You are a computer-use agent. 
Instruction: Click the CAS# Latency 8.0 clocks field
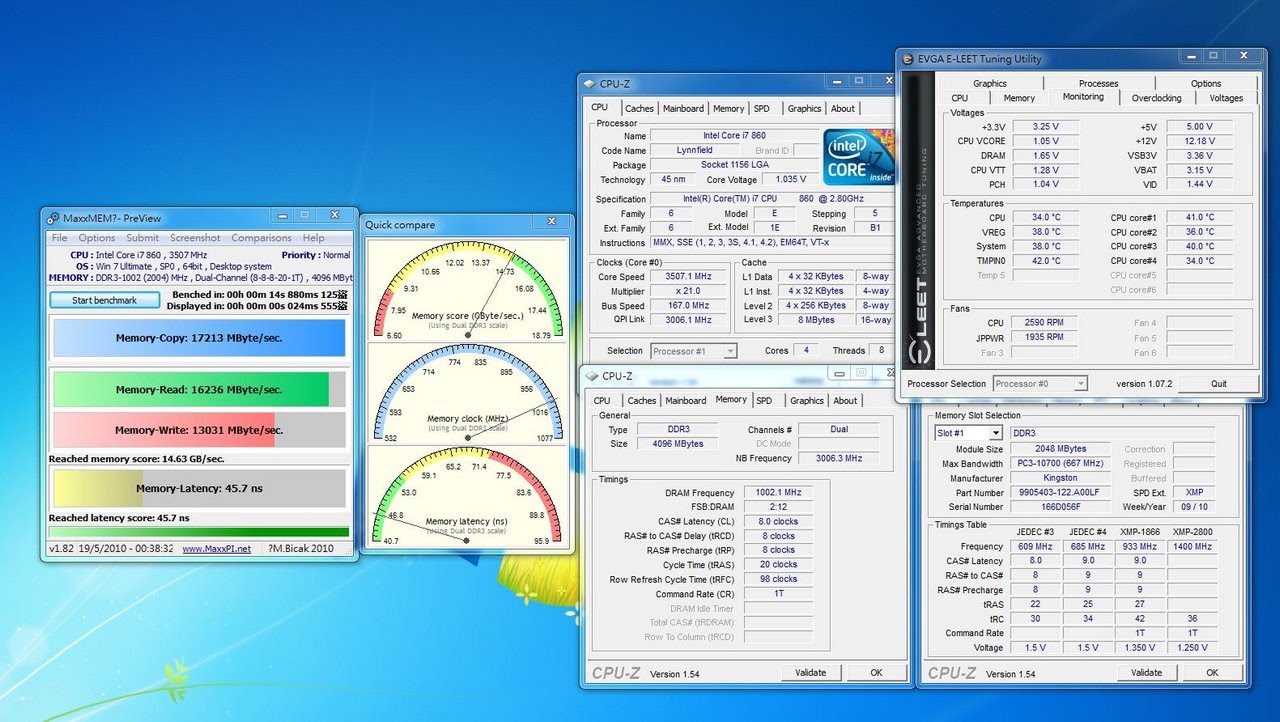tap(779, 522)
